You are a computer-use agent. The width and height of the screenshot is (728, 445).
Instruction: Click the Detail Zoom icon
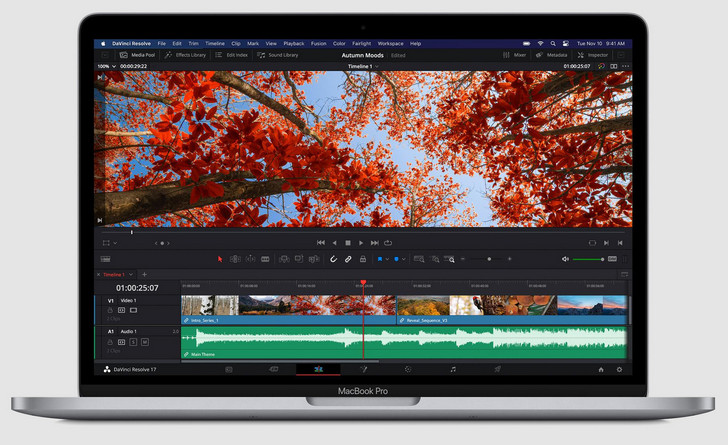coord(435,259)
